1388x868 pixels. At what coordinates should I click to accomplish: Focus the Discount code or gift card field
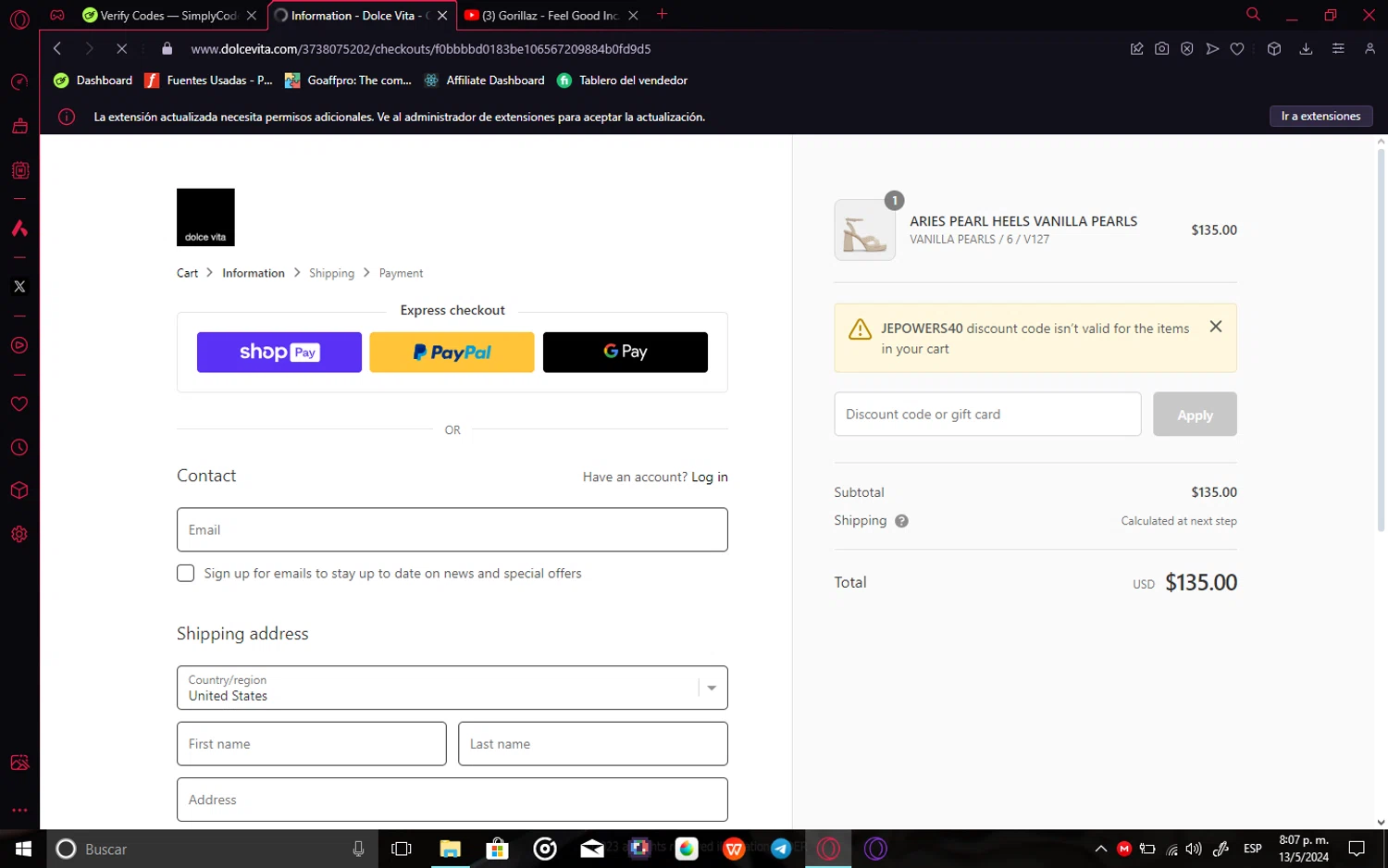pos(987,415)
